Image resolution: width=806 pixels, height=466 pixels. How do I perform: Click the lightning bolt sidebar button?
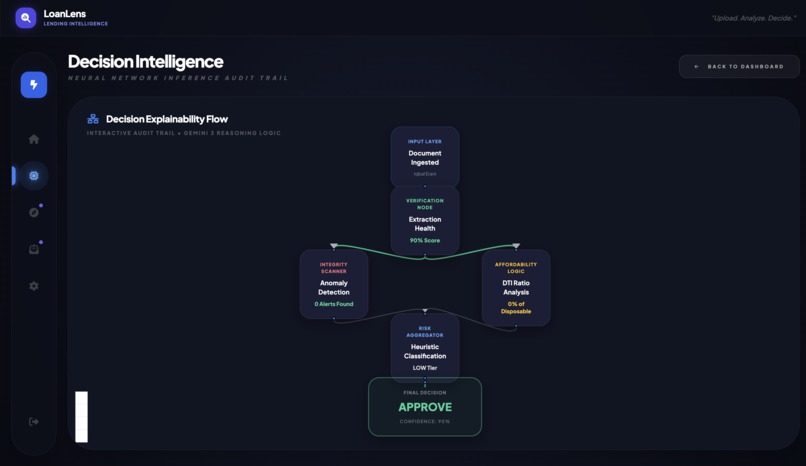[x=34, y=85]
